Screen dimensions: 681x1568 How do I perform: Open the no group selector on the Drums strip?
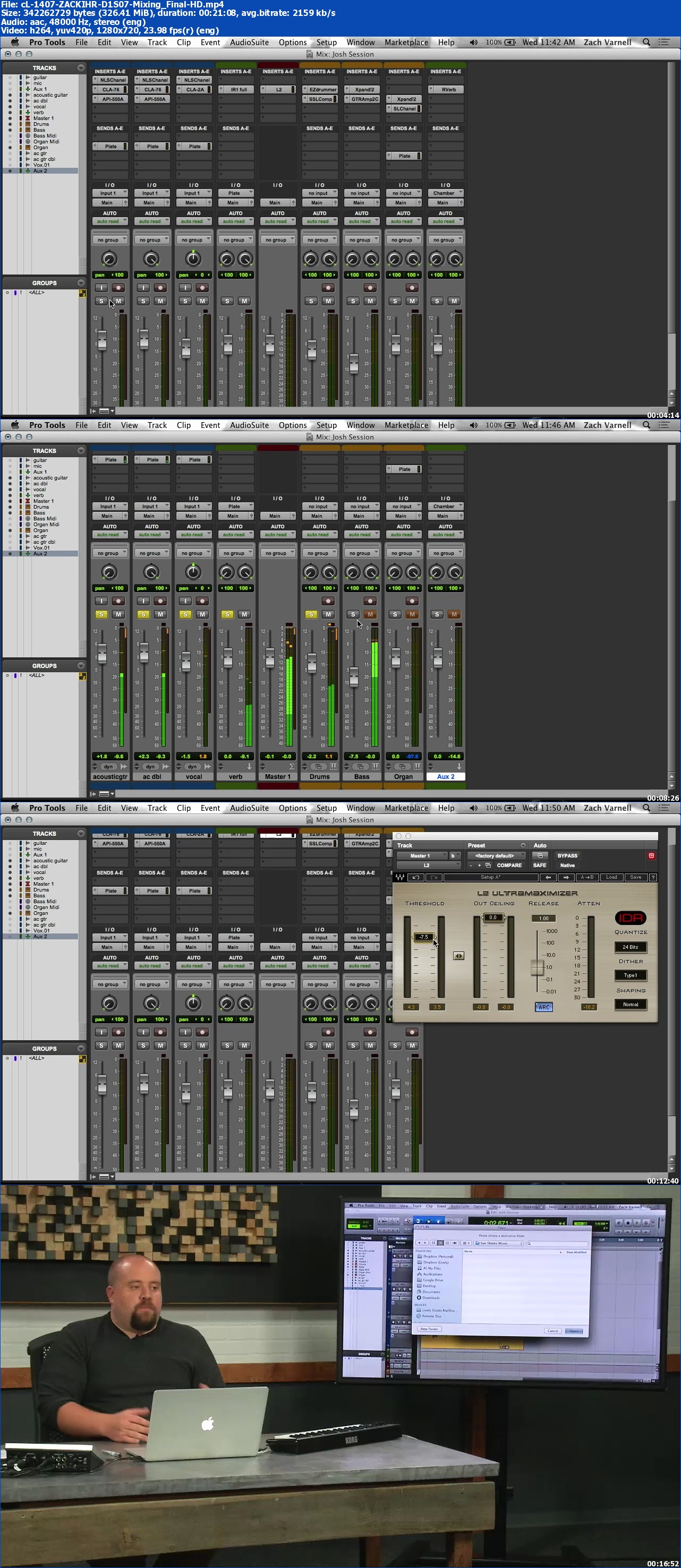tap(319, 553)
